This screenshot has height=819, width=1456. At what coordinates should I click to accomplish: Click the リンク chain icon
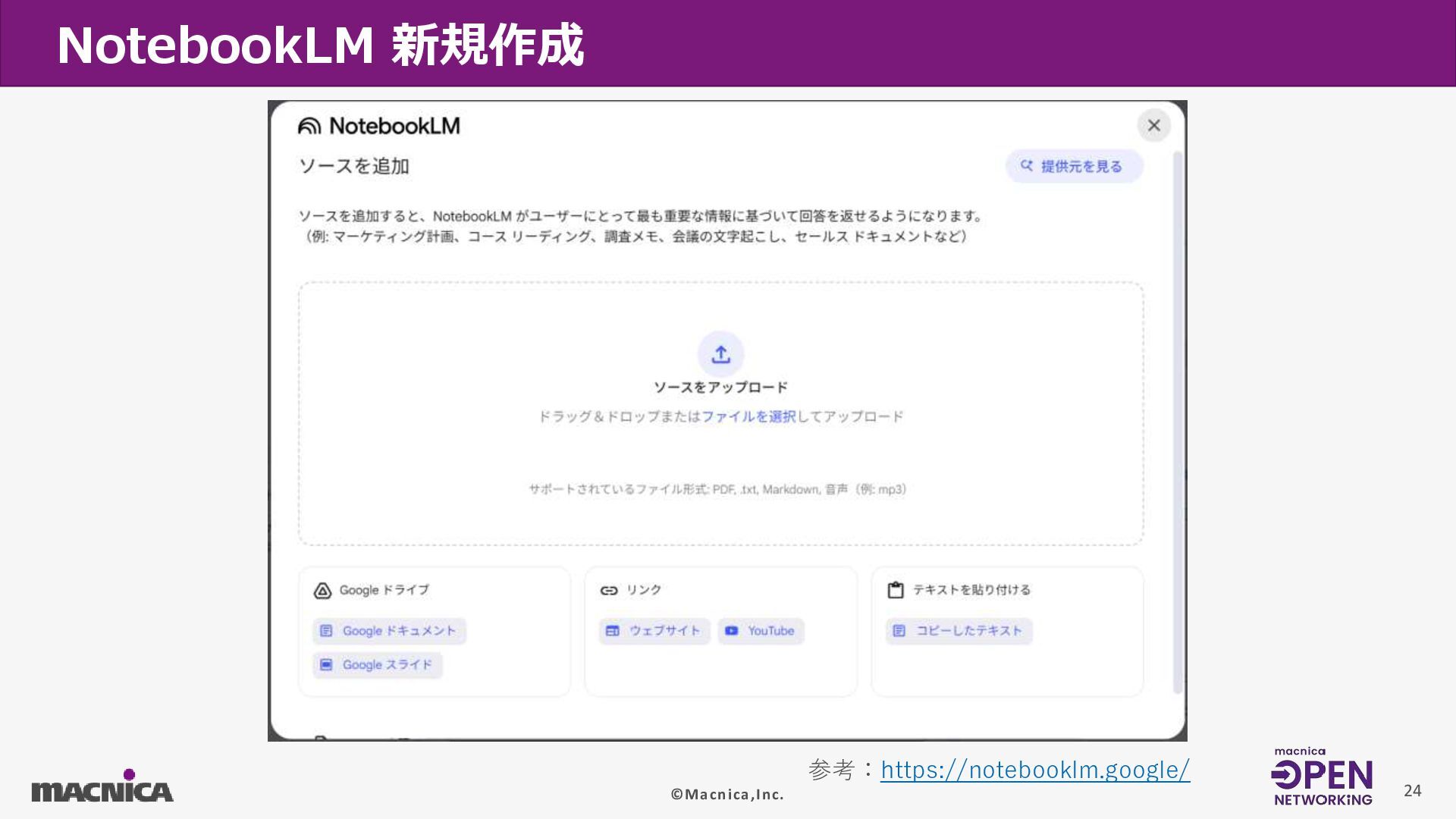tap(609, 591)
